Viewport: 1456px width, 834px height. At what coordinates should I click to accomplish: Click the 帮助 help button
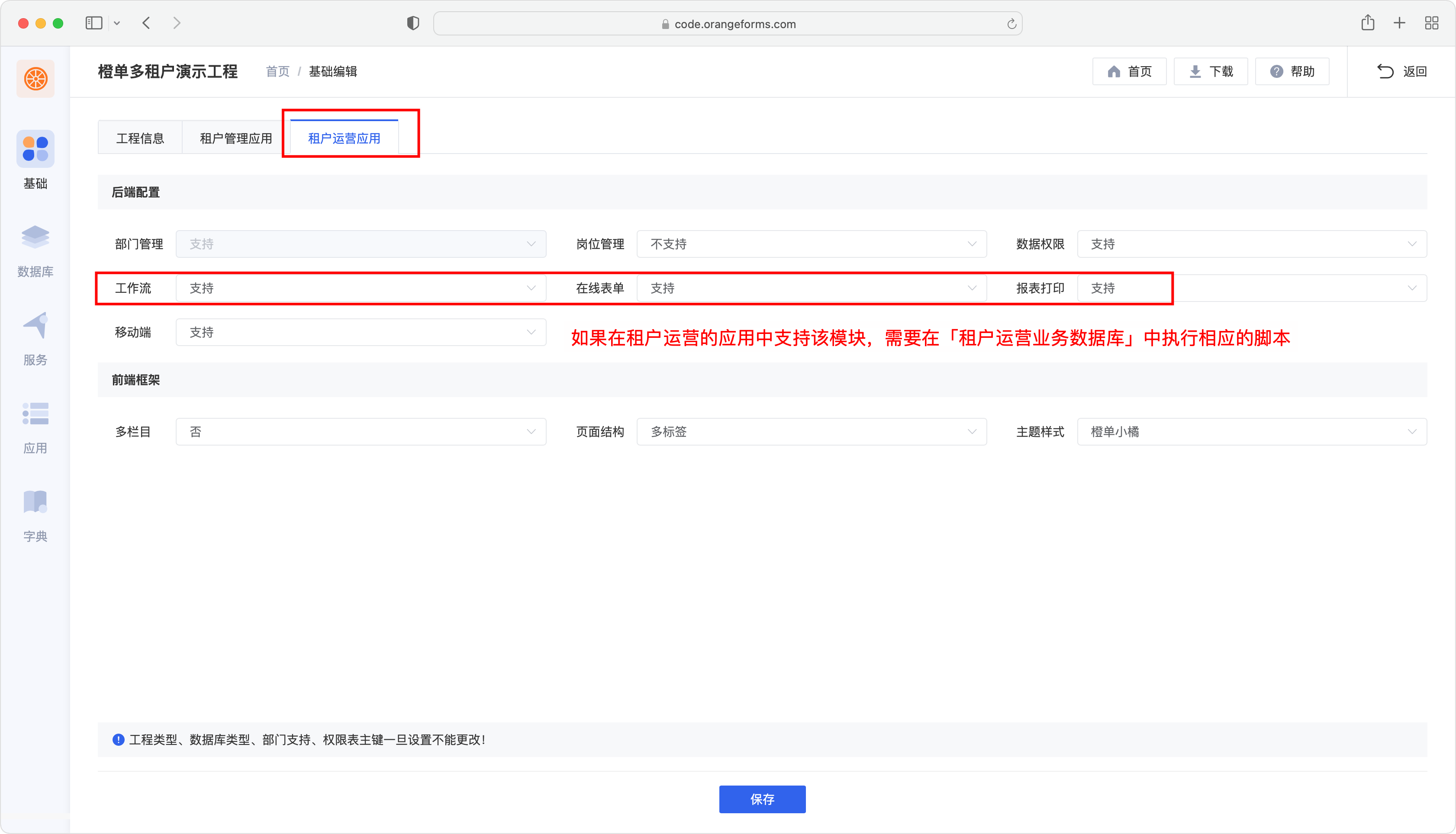[1292, 72]
